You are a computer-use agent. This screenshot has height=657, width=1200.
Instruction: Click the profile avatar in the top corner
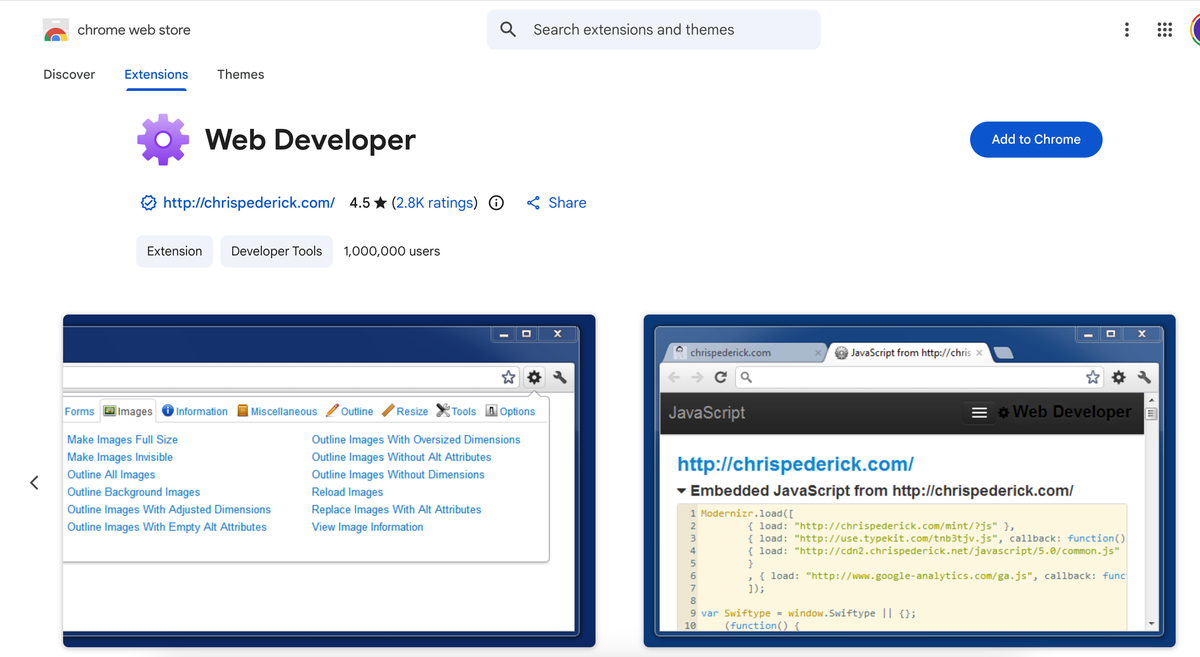click(x=1196, y=29)
